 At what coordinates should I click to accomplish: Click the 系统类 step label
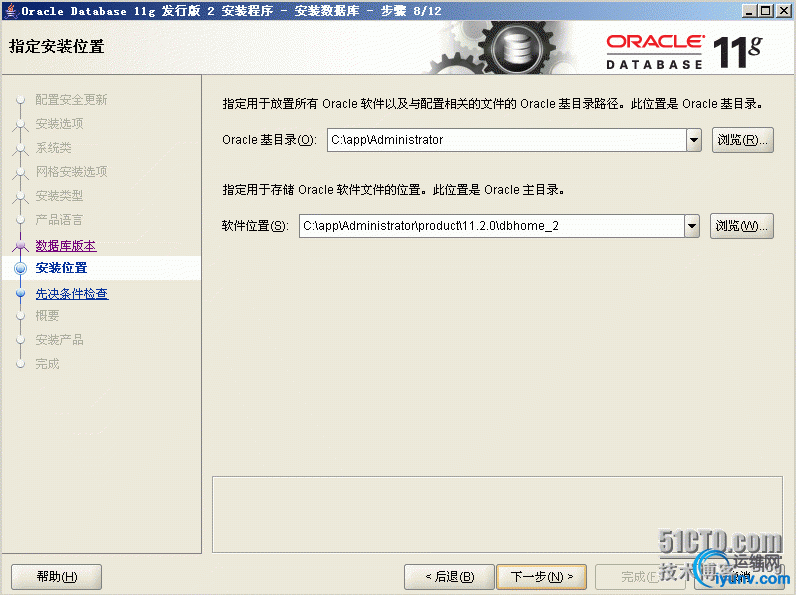[x=53, y=148]
